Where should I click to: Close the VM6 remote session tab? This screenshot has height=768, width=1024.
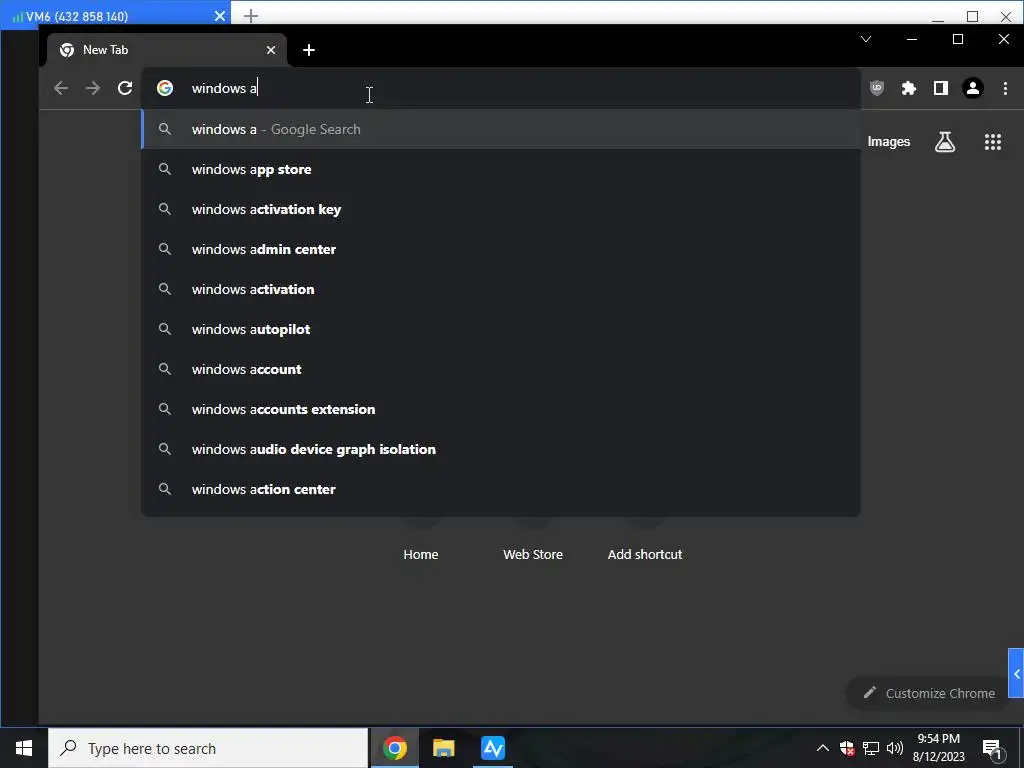(220, 16)
